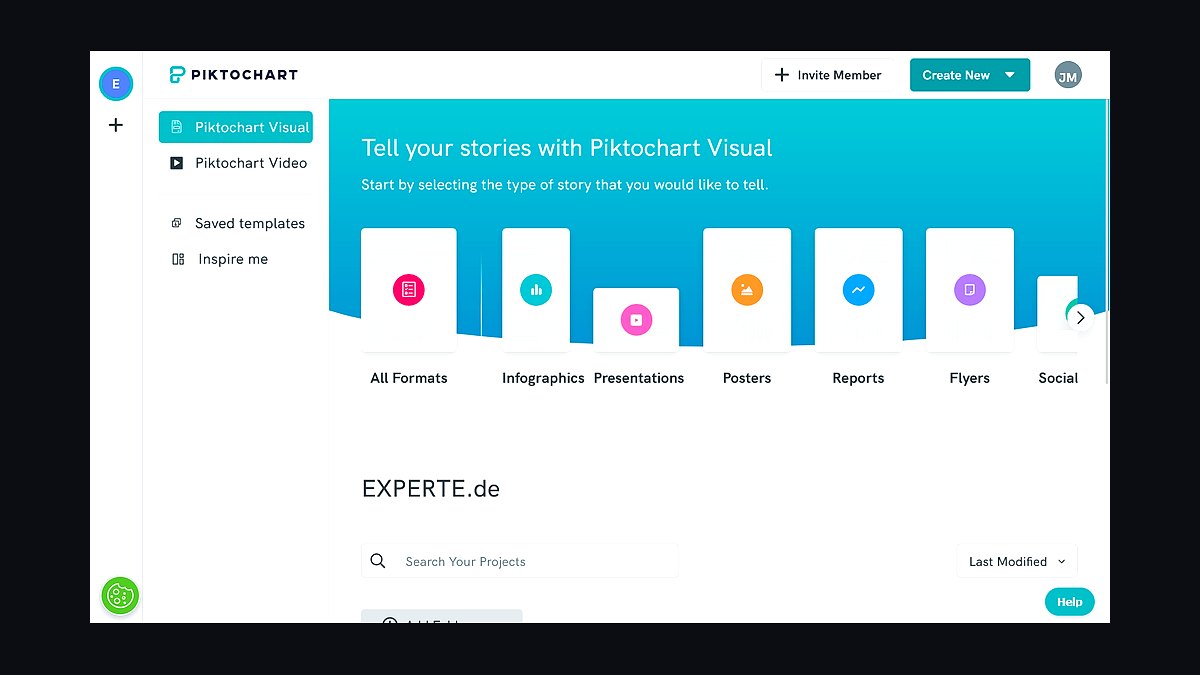Click the All Formats label
Screen dimensions: 1200x675
point(409,378)
